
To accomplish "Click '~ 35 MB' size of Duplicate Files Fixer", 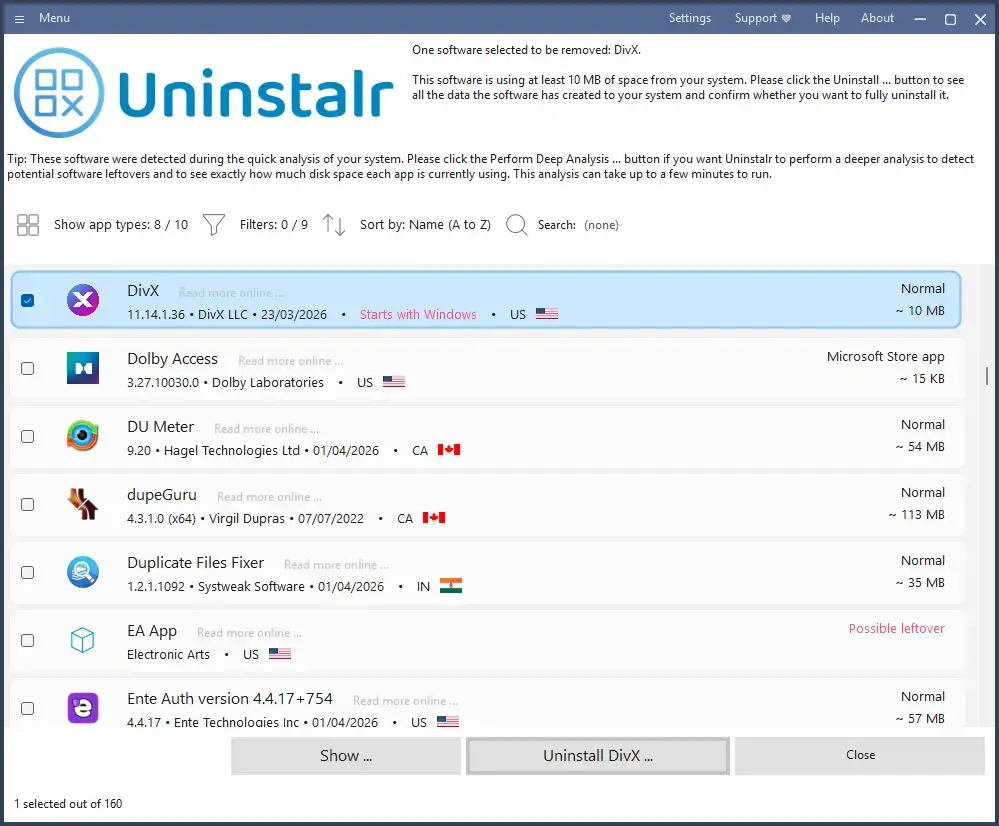I will pos(919,583).
